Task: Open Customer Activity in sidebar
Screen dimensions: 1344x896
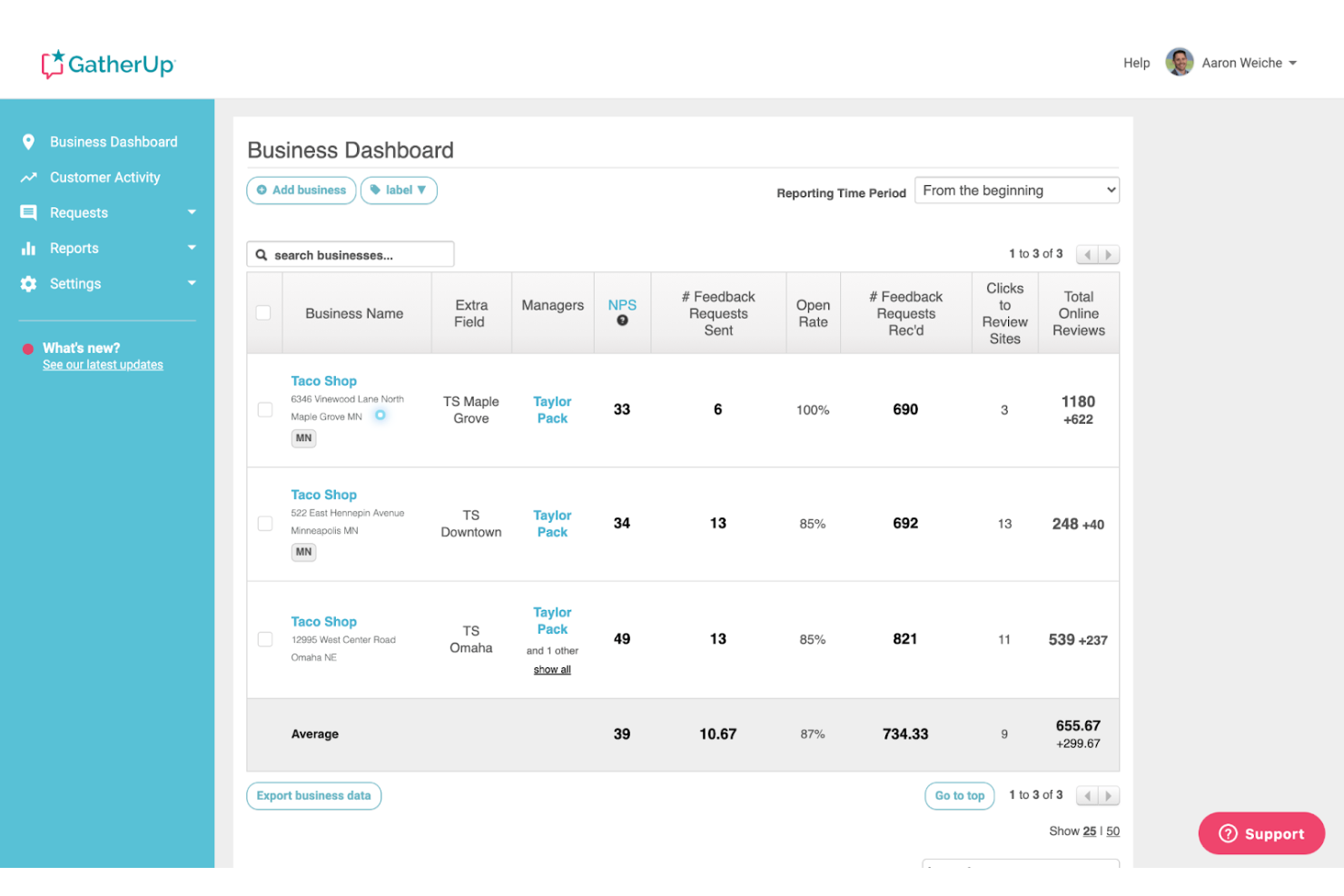Action: 105,177
